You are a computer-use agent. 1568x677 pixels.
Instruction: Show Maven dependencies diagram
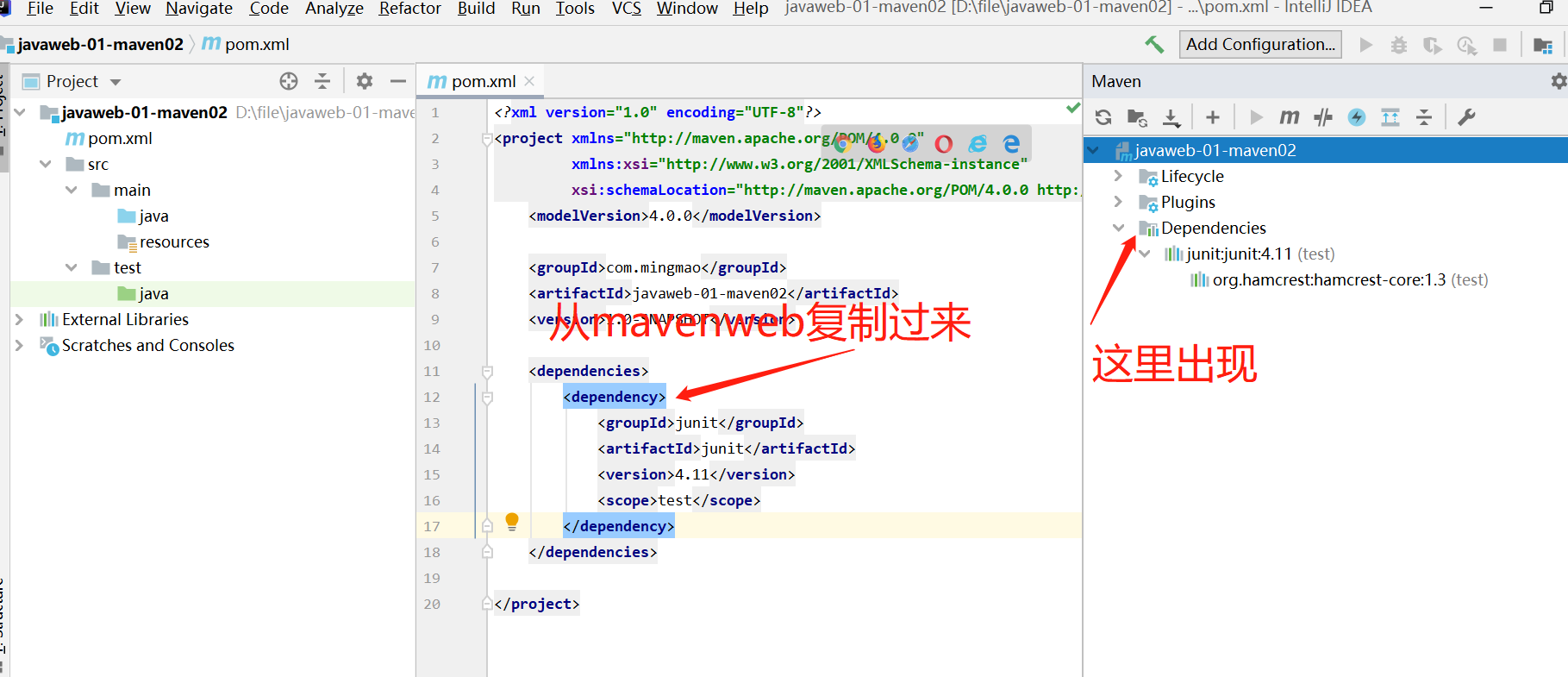point(1390,117)
